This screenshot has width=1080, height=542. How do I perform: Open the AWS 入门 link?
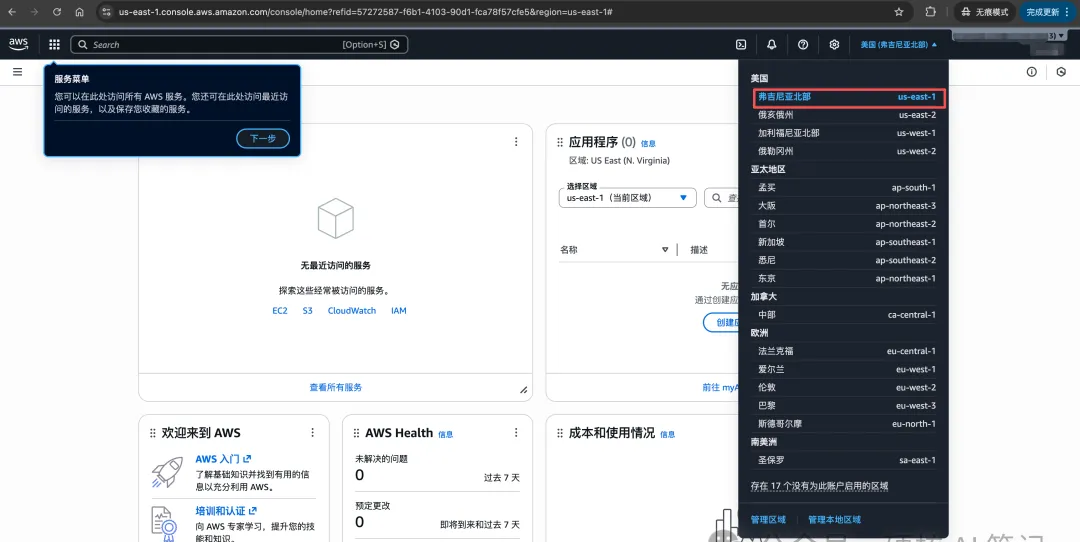(x=223, y=459)
